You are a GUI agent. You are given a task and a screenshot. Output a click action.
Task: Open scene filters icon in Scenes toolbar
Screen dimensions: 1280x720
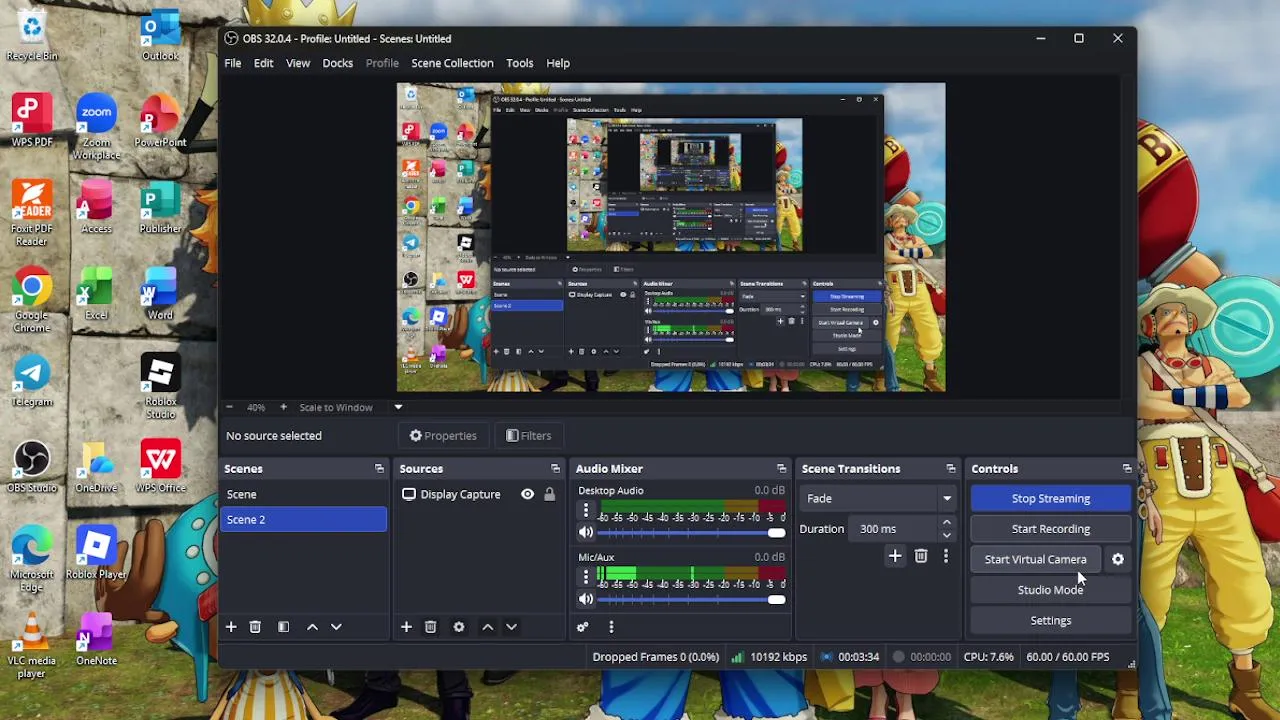coord(283,627)
